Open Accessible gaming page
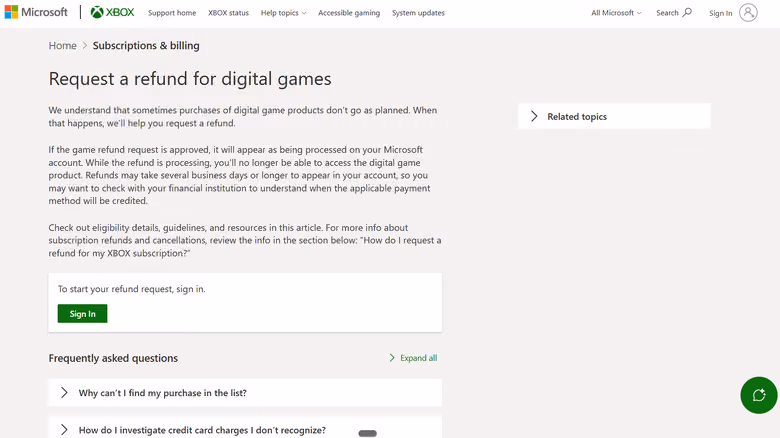Screen dimensions: 780x438 click(x=349, y=13)
